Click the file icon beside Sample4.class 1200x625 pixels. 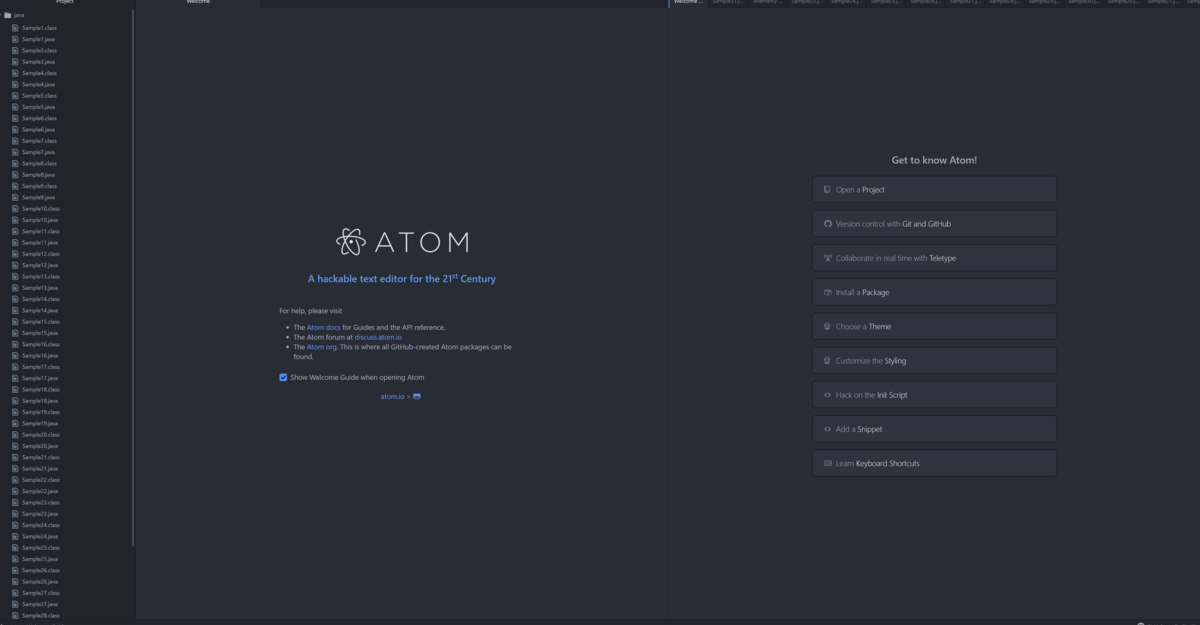(x=15, y=73)
